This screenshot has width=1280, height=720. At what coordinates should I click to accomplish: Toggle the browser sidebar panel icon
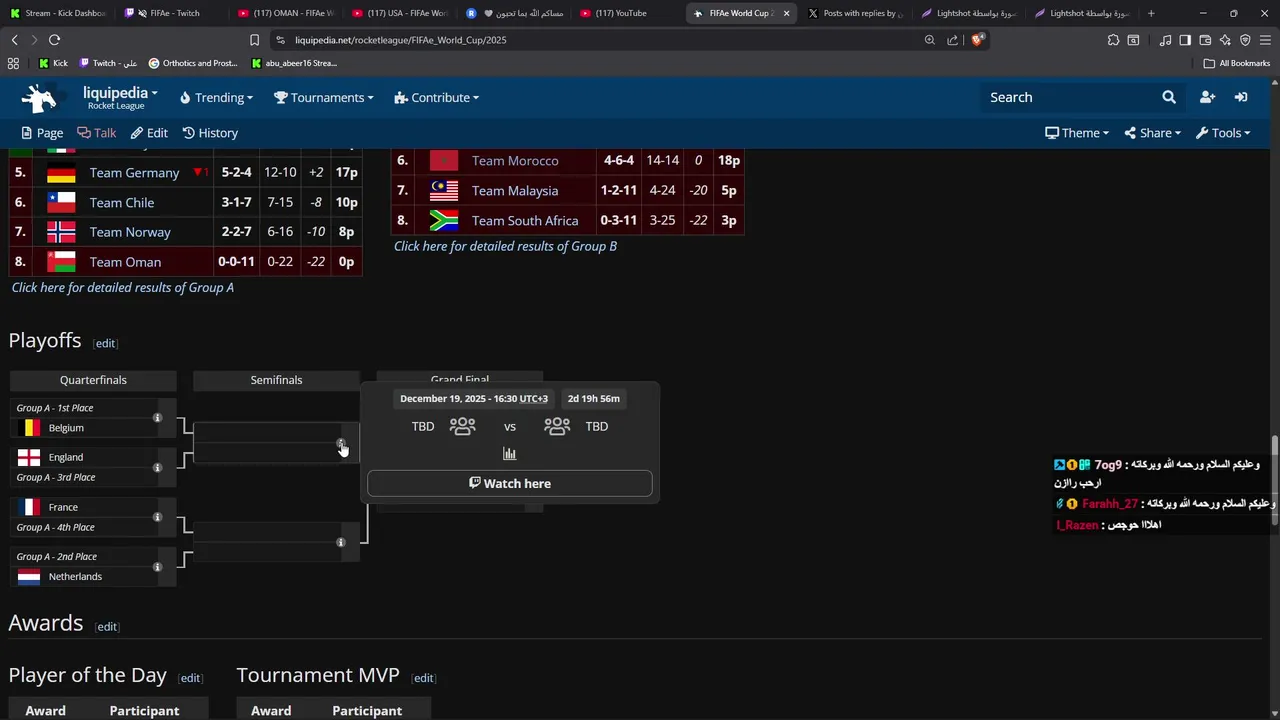[1185, 40]
